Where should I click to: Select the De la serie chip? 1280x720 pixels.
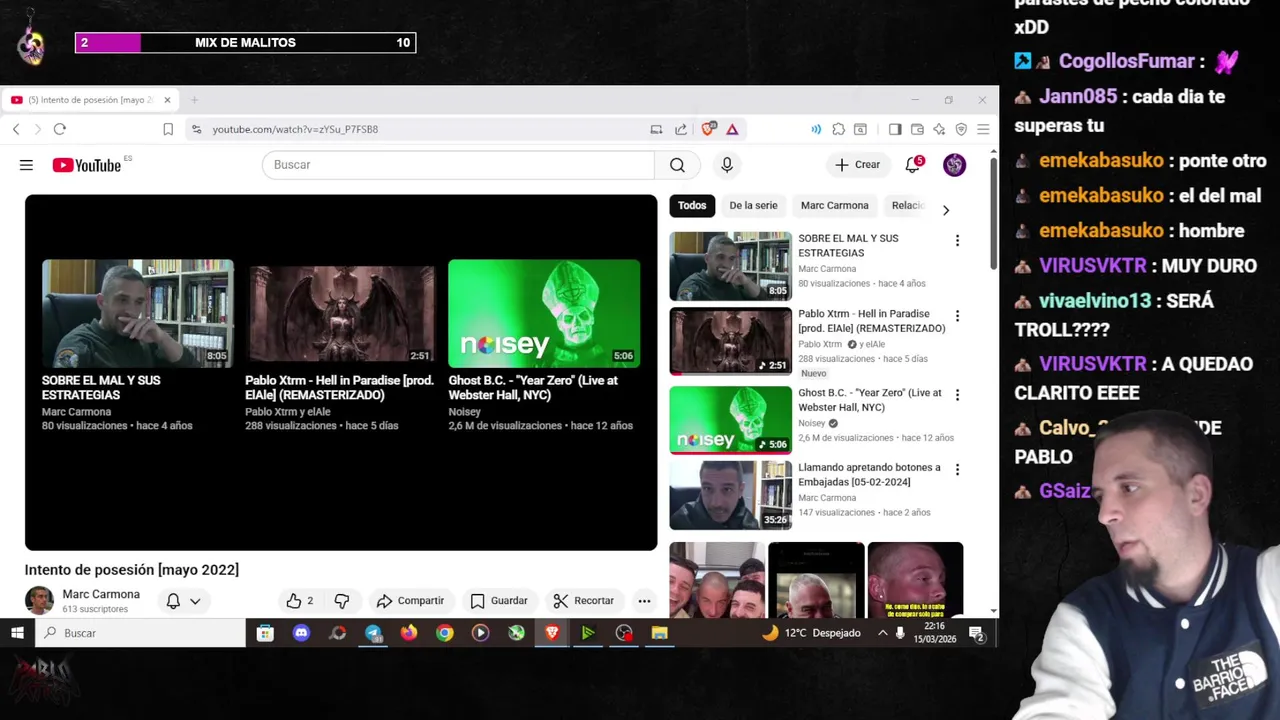753,206
